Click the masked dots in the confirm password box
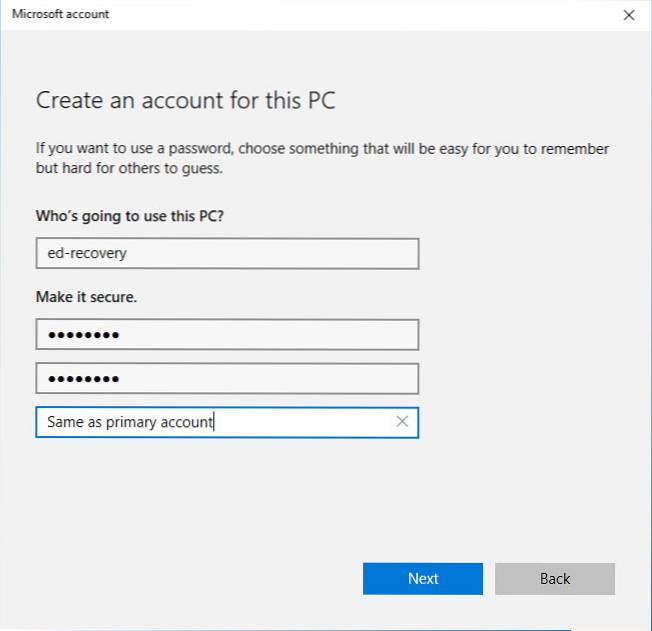The image size is (652, 631). [83, 379]
